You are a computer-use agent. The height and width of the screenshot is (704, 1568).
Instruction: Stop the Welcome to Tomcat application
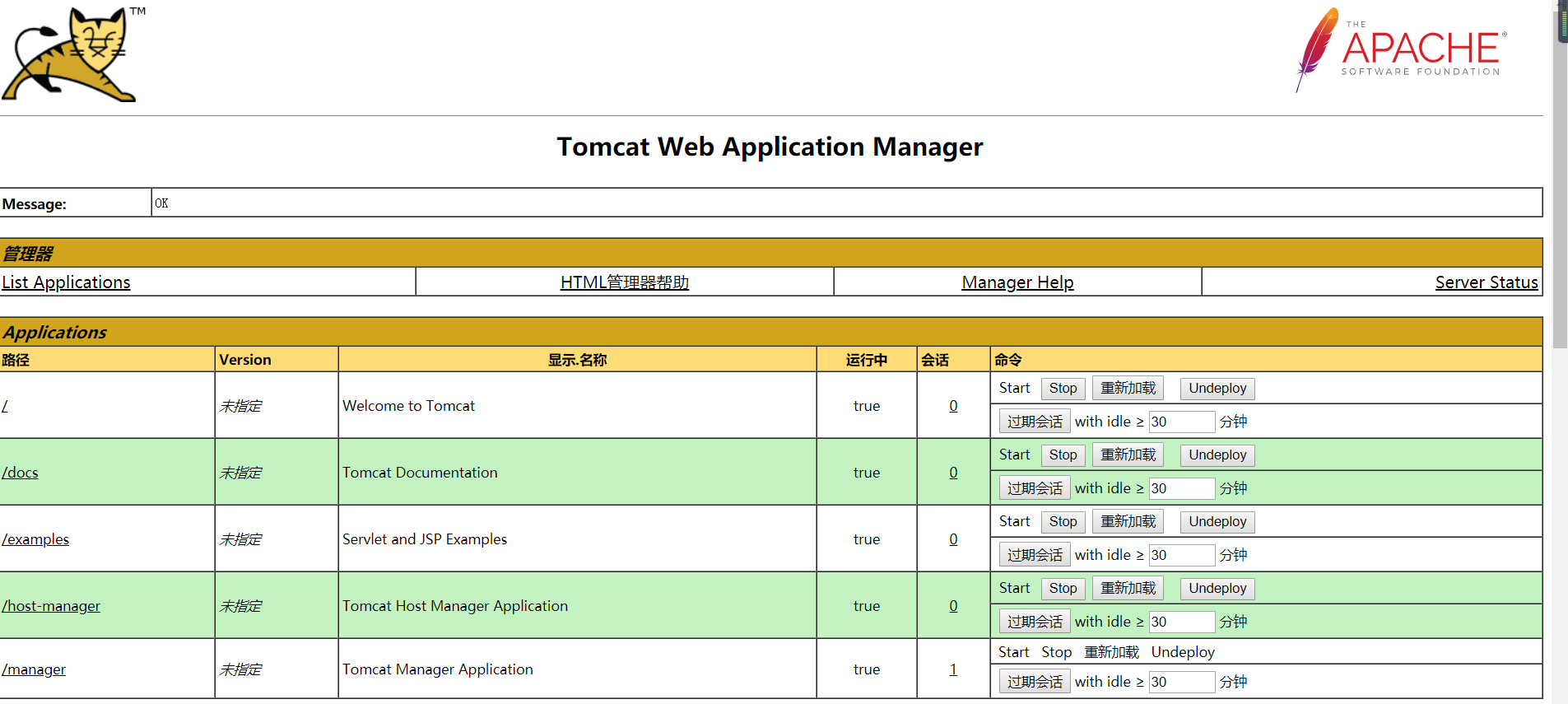point(1063,389)
